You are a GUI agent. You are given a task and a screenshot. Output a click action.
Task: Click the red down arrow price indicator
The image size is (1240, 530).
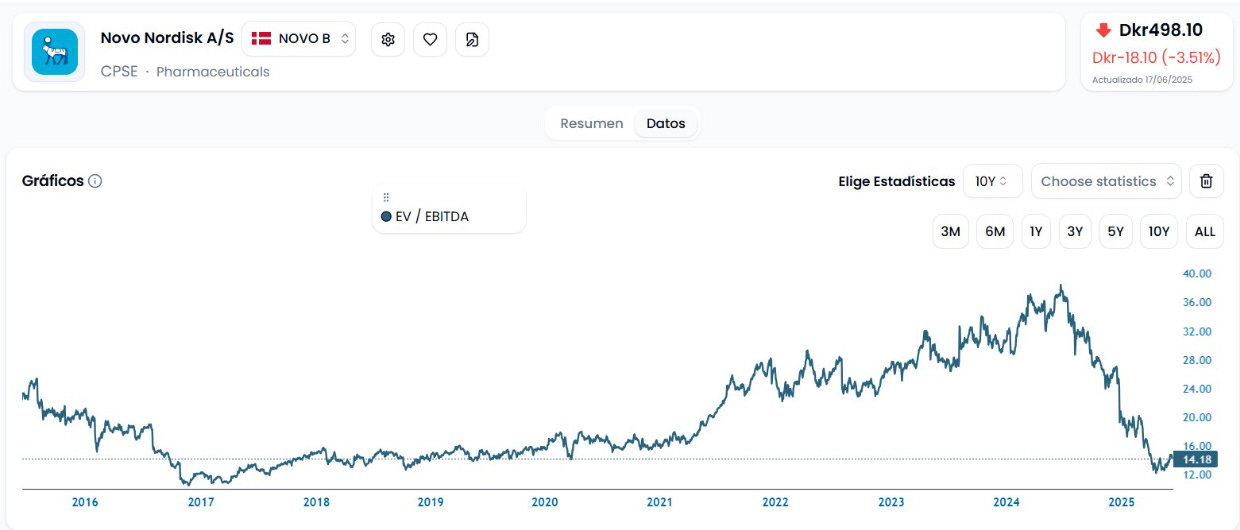coord(1104,30)
